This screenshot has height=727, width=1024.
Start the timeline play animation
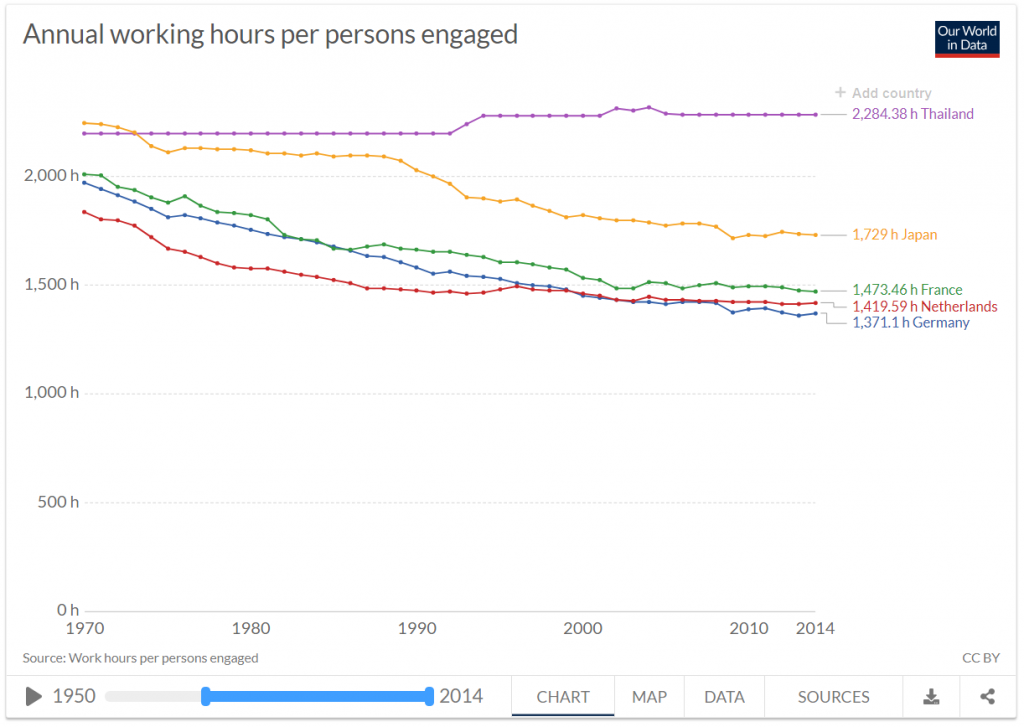click(33, 696)
